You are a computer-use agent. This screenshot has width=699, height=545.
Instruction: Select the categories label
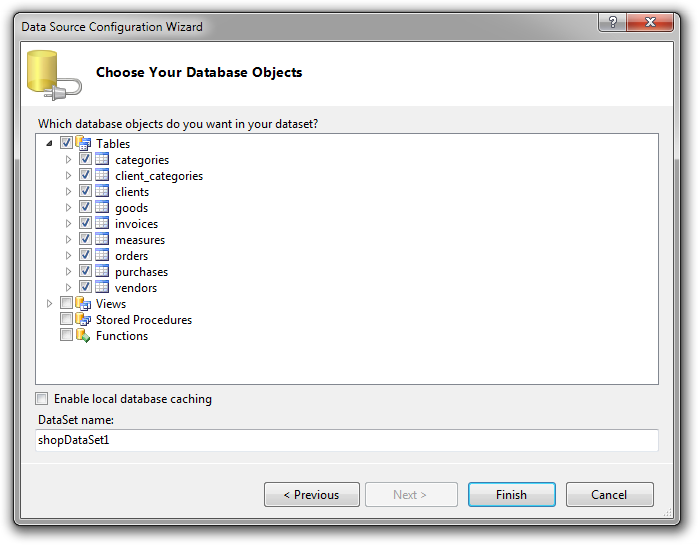[x=142, y=160]
